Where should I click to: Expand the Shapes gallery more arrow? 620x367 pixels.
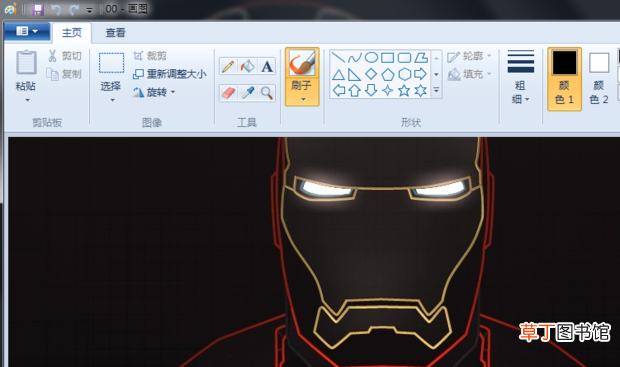point(436,91)
